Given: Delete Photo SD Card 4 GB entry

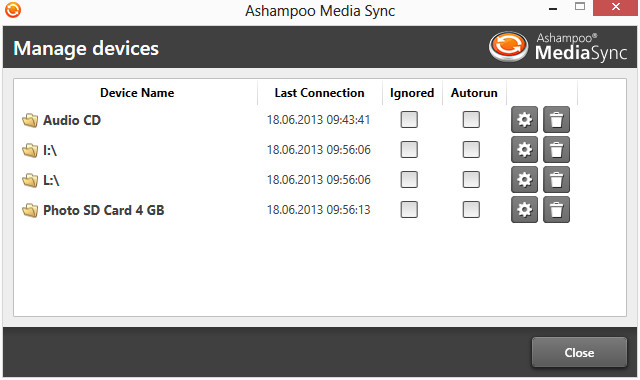Looking at the screenshot, I should pos(556,210).
